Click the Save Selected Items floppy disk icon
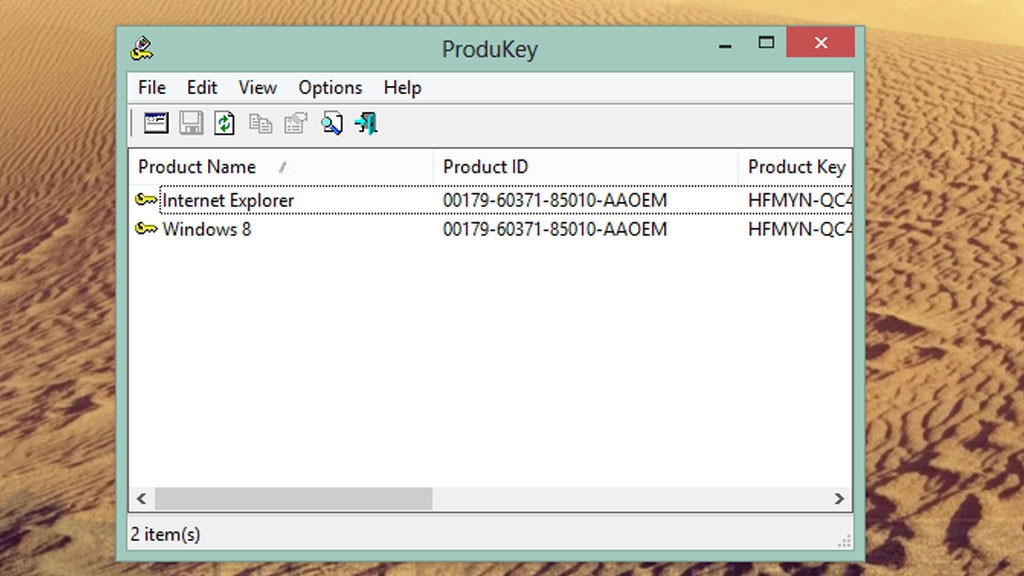 tap(190, 123)
